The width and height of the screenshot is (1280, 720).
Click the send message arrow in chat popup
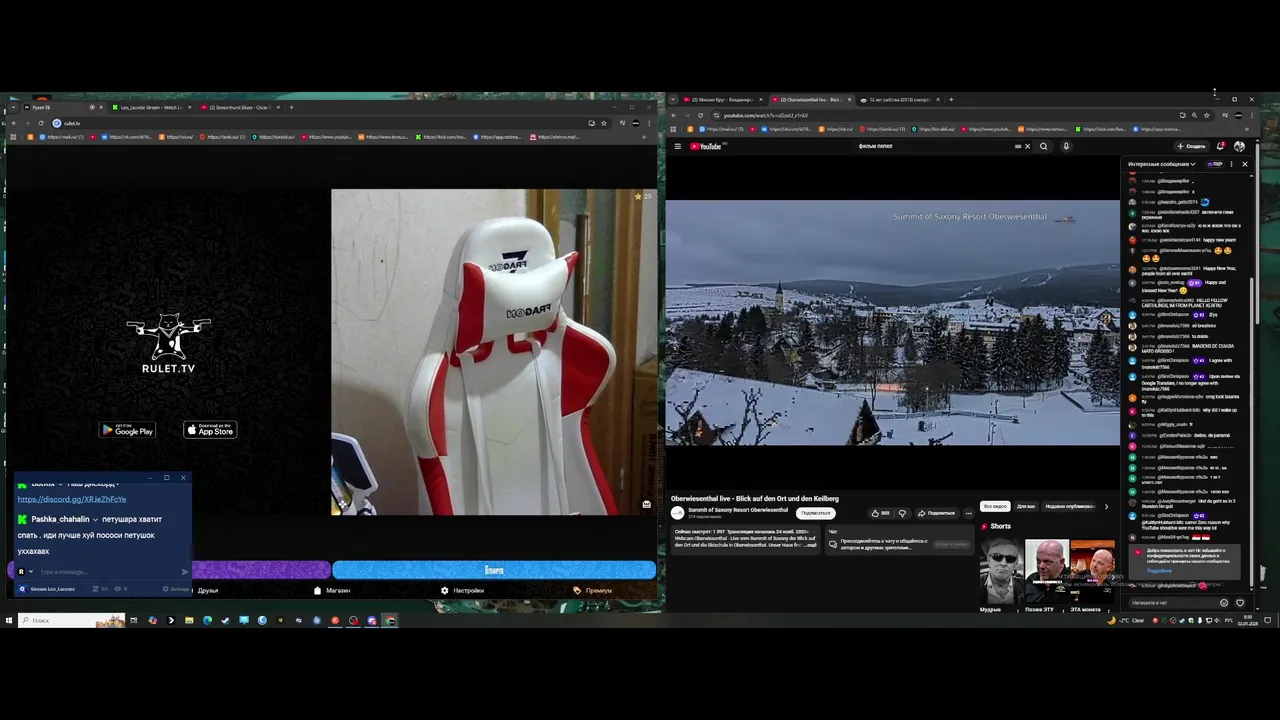[x=184, y=572]
